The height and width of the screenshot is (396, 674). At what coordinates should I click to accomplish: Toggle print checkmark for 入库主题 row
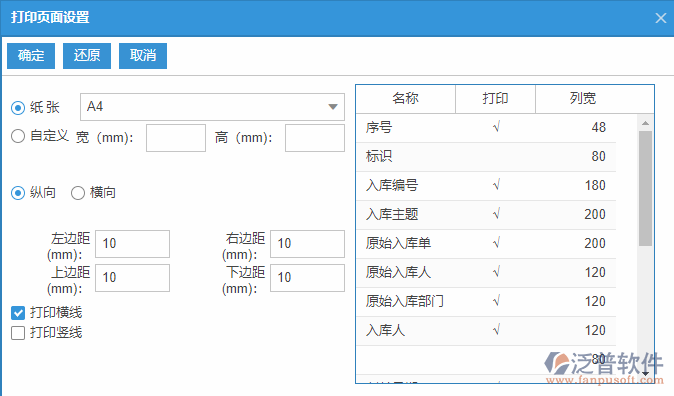pyautogui.click(x=496, y=215)
